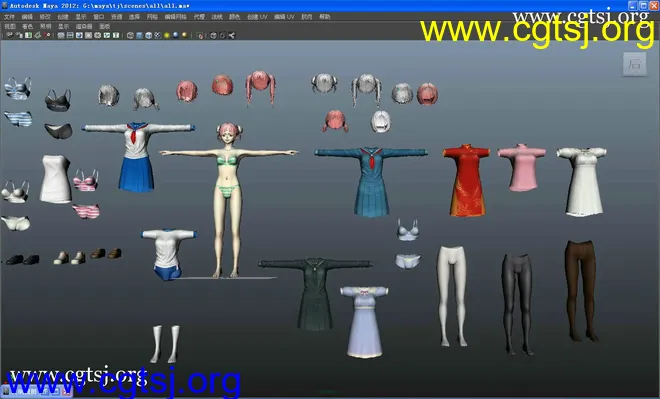Image resolution: width=660 pixels, height=399 pixels.
Task: Open the 网格 (Mesh) menu
Action: click(x=152, y=17)
